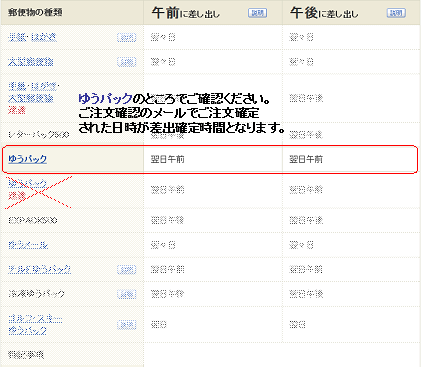Select ゆうメール row's 午前 delivery value
The width and height of the screenshot is (421, 367).
(x=163, y=245)
